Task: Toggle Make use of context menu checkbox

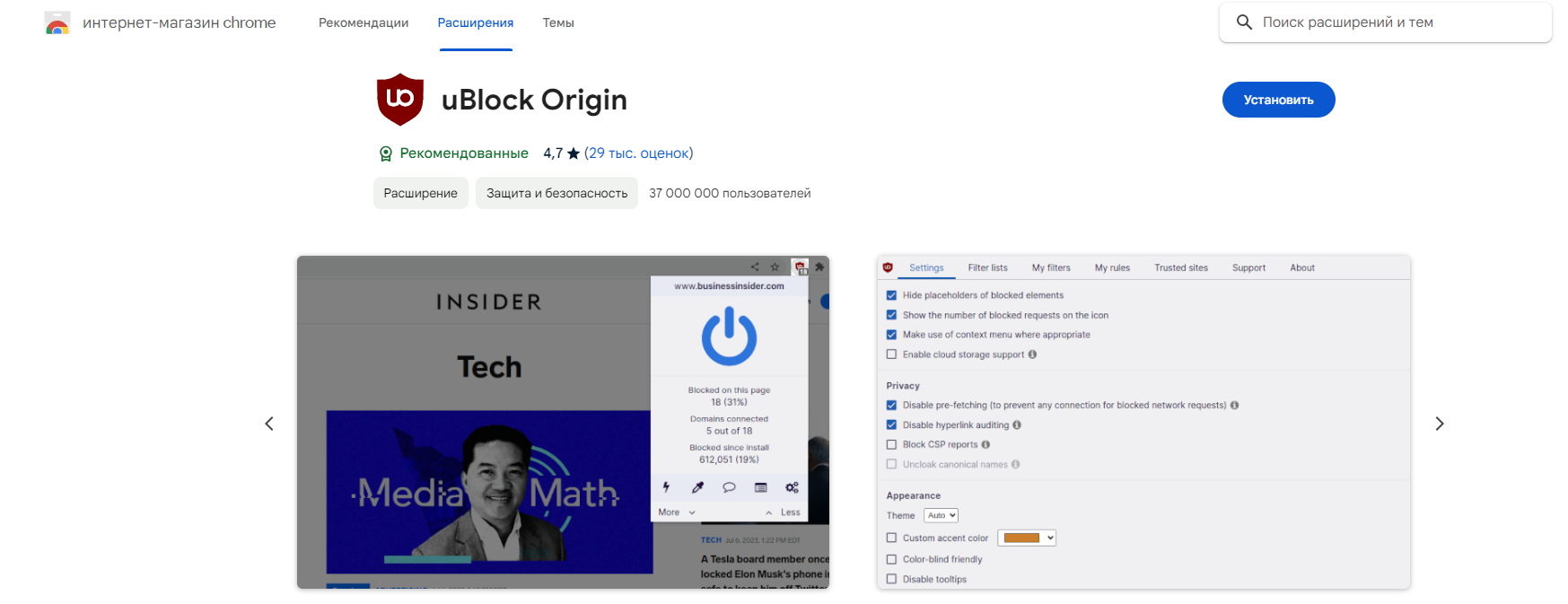Action: 891,335
